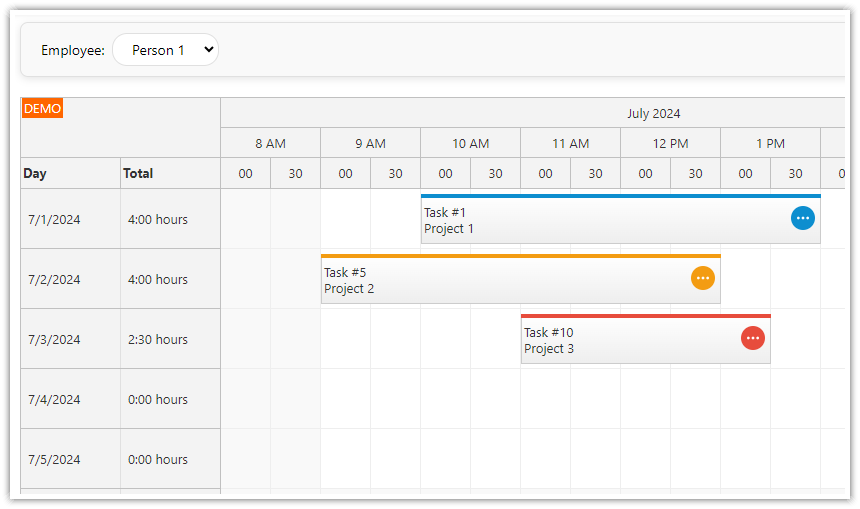
Task: Click the 7/3/2024 day row header
Action: (x=70, y=338)
